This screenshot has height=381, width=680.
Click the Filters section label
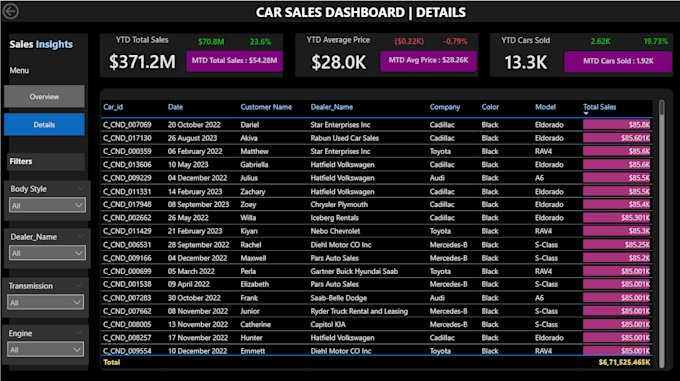coord(21,161)
